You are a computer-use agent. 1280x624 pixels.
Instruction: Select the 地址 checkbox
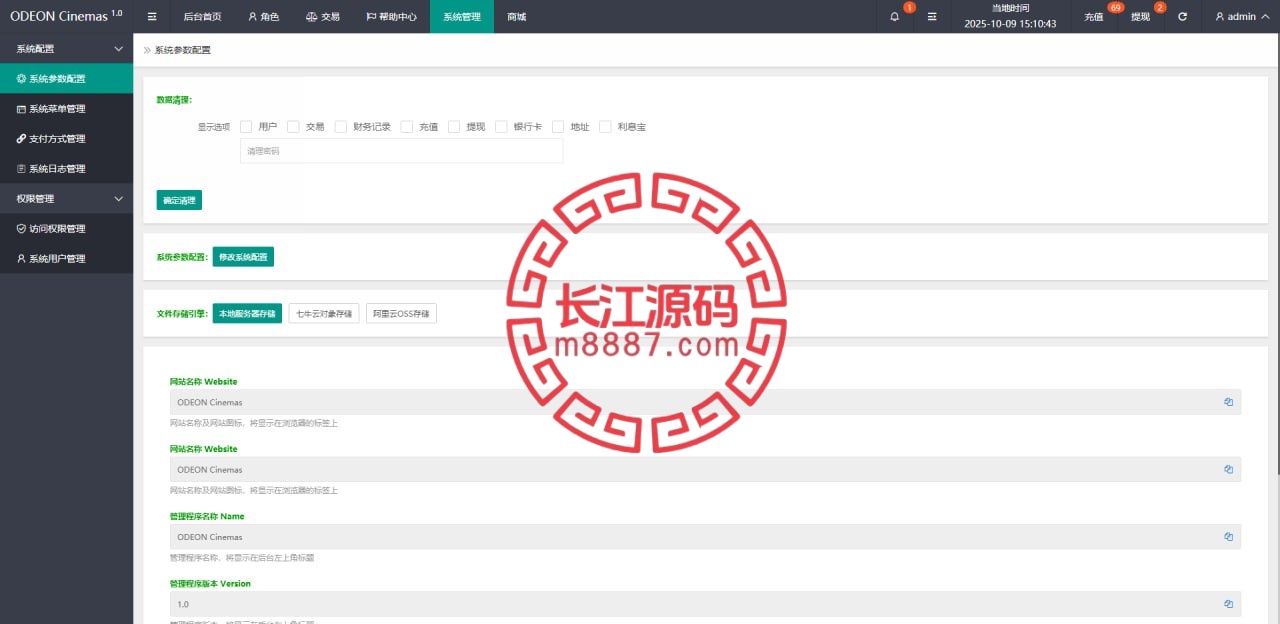[x=558, y=127]
